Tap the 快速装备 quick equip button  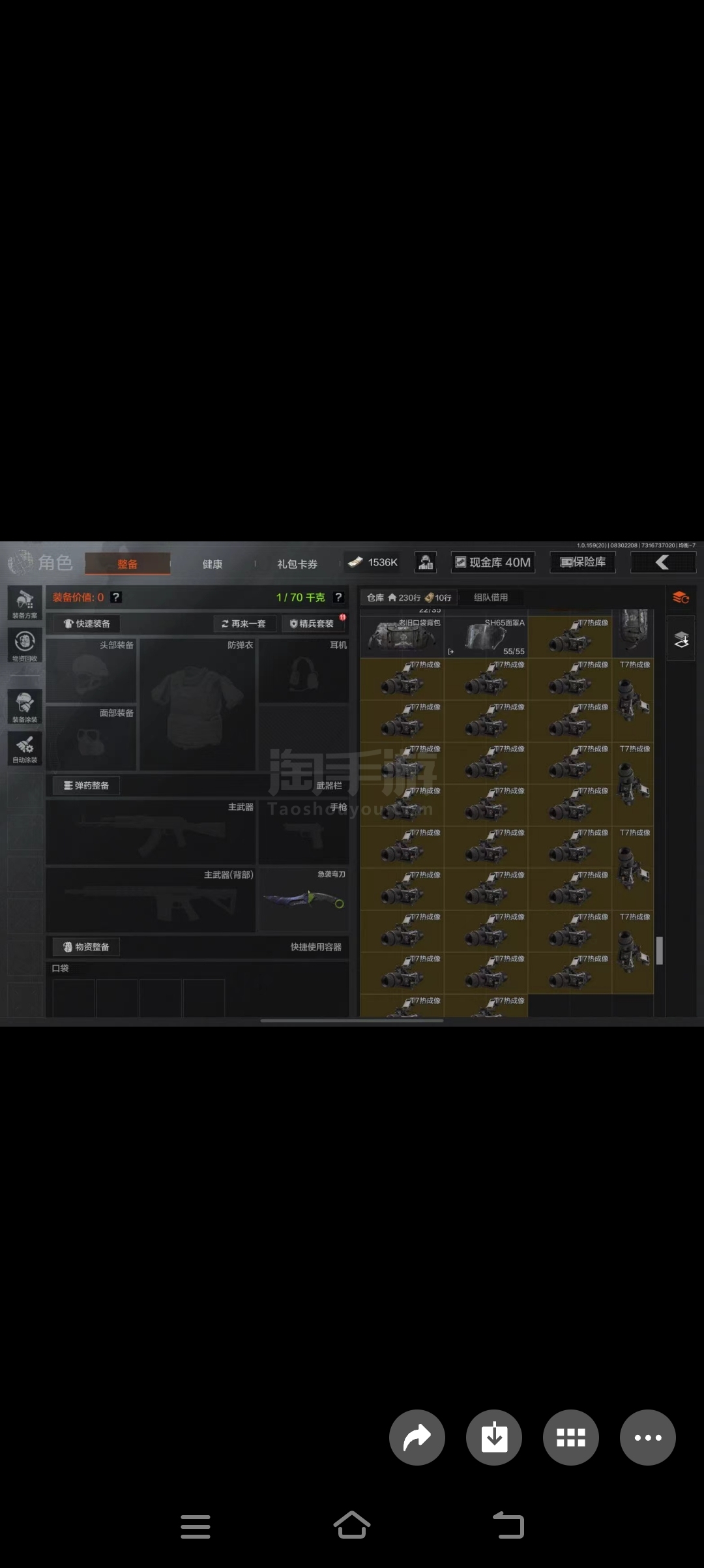click(x=87, y=624)
